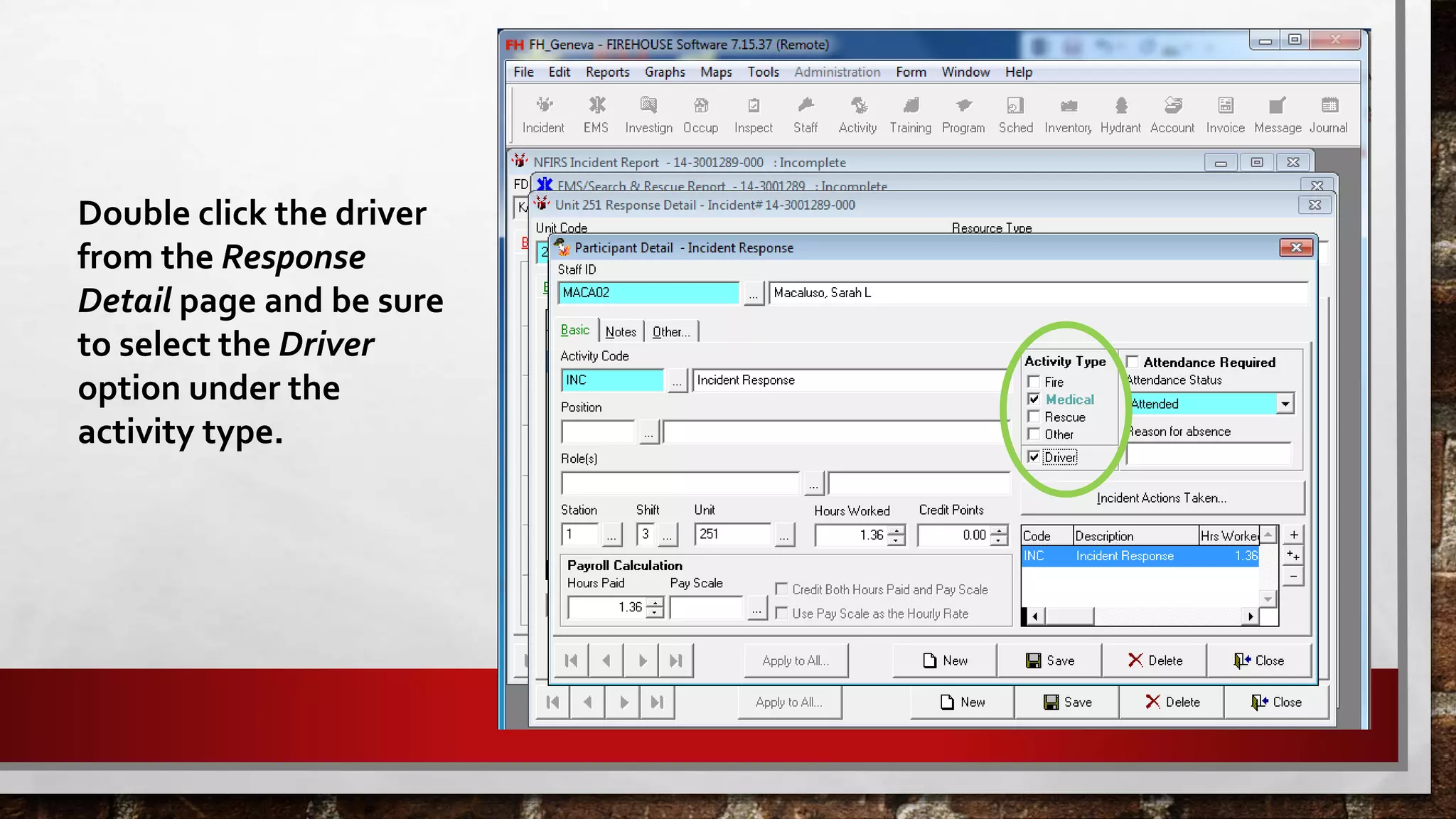Go to next record in Participant Detail

641,660
